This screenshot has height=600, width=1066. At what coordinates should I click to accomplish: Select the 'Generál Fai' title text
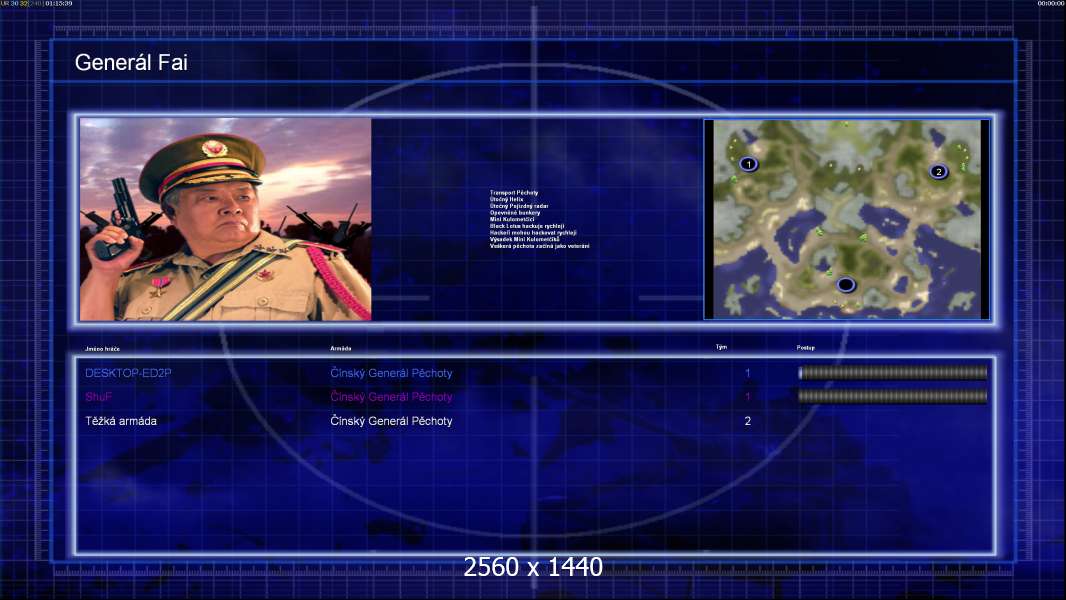(131, 63)
